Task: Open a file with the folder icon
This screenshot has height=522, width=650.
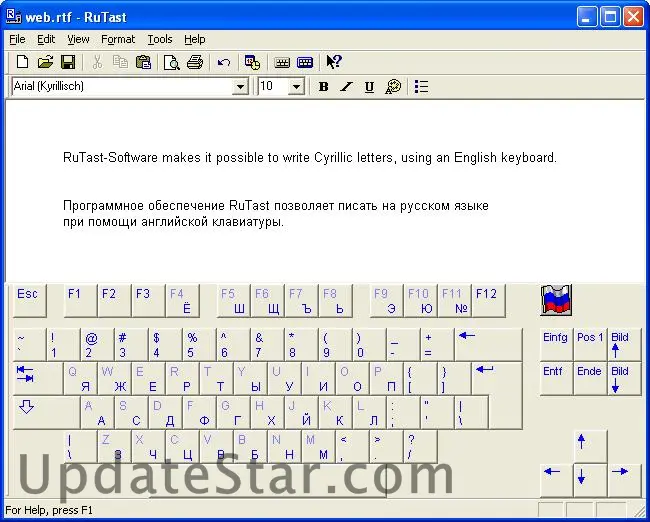Action: pos(45,62)
